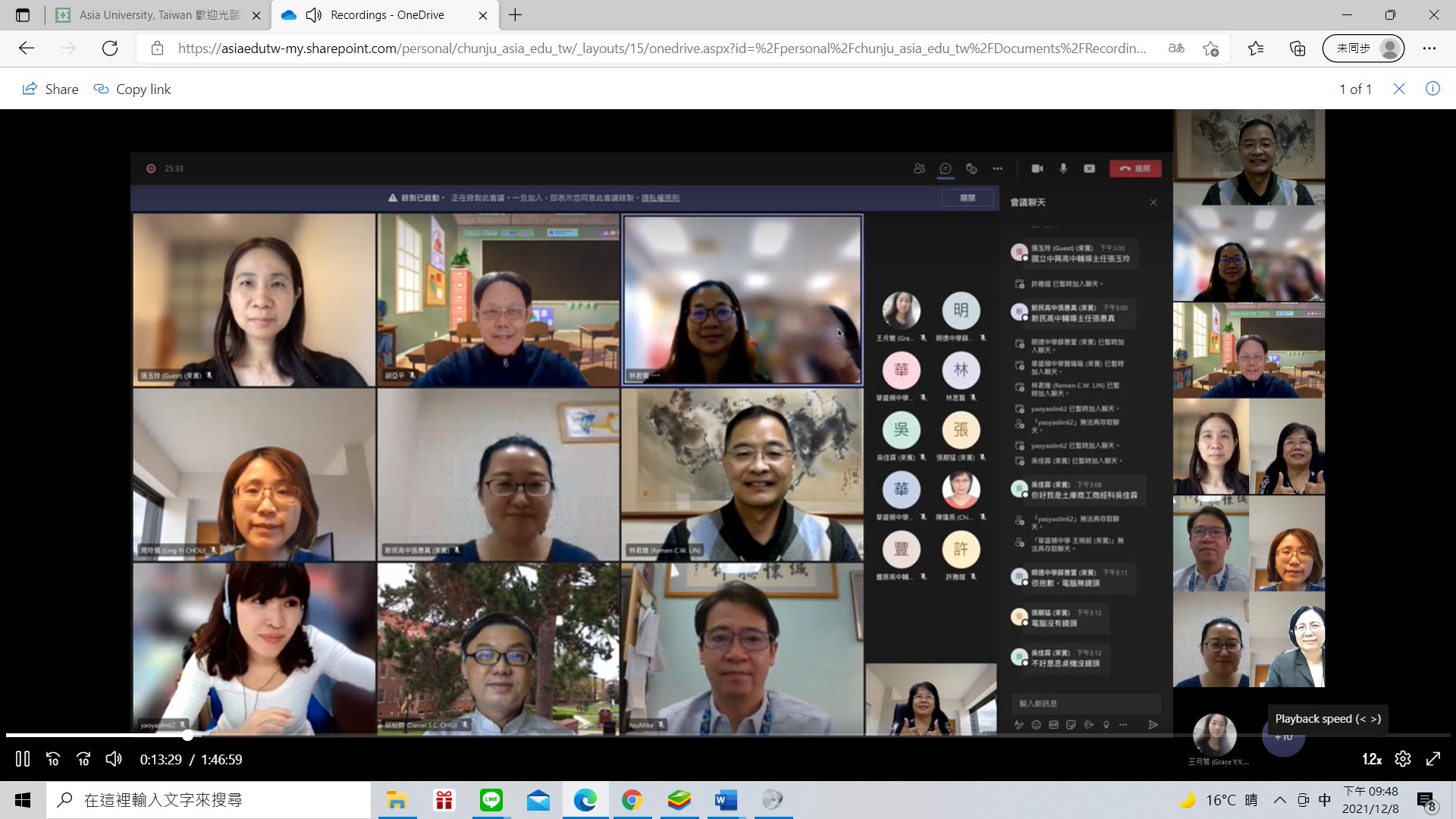Open the notification center icon
Screen dimensions: 1456x819
pos(1426,801)
